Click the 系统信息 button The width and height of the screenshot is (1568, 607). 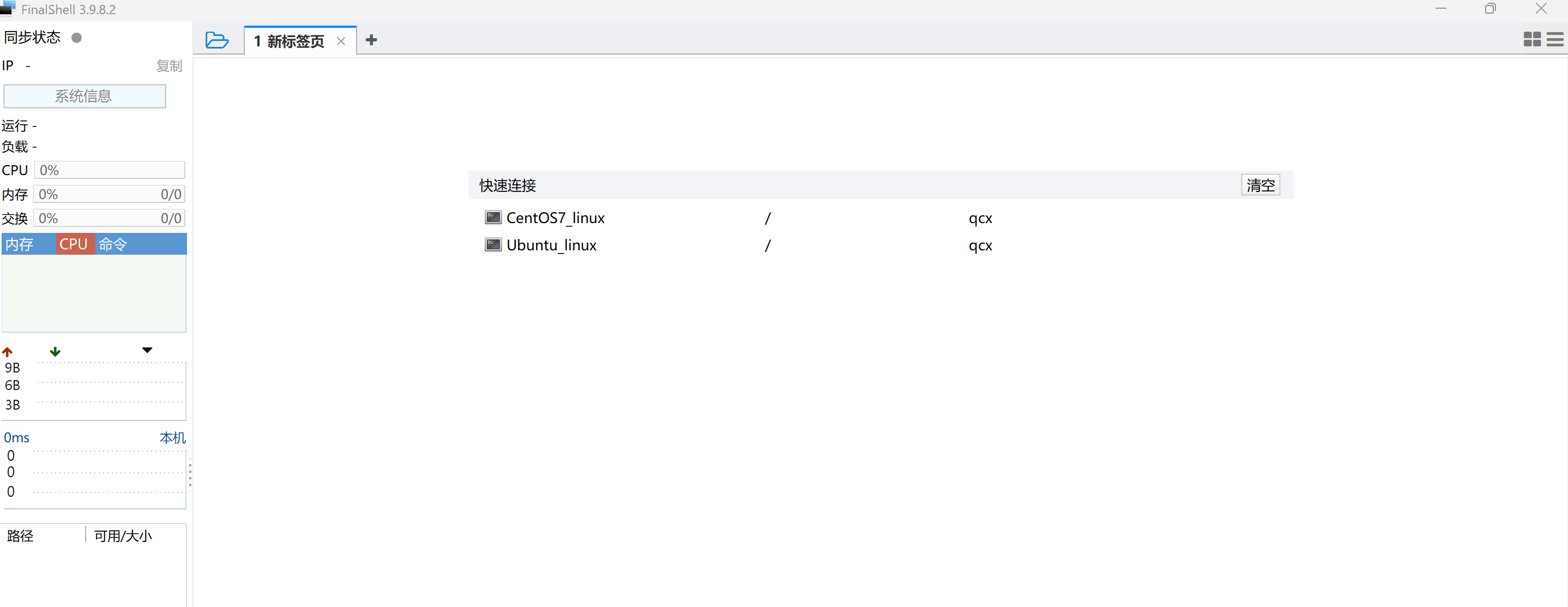coord(85,96)
